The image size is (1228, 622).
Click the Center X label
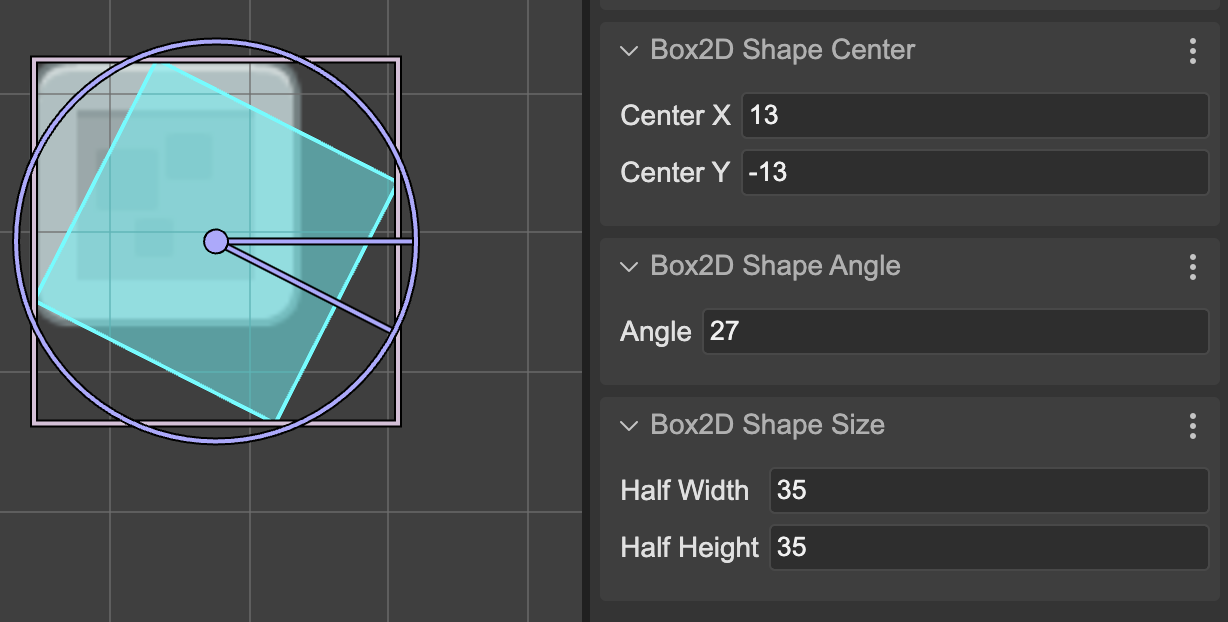[675, 115]
